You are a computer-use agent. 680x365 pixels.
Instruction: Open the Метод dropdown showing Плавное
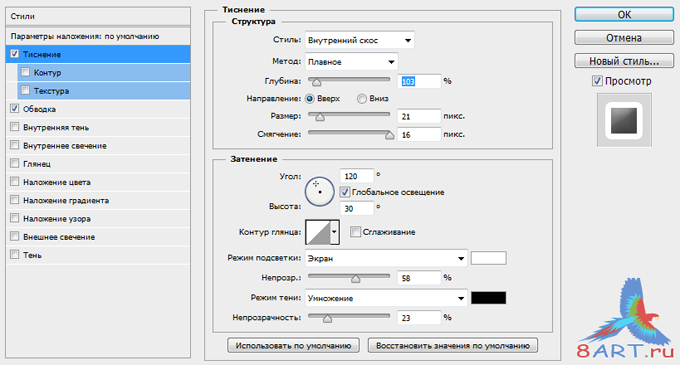pos(351,62)
